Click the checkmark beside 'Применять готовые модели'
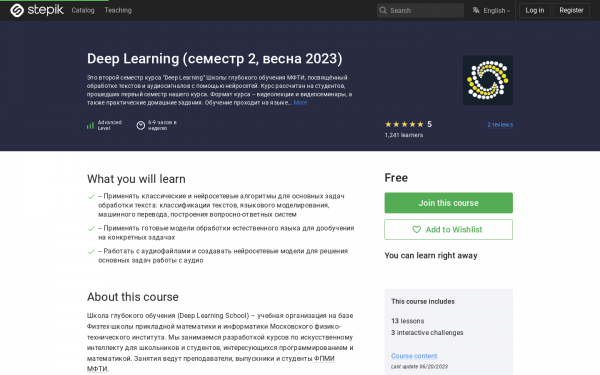Screen dimensions: 600x375 click(x=91, y=229)
